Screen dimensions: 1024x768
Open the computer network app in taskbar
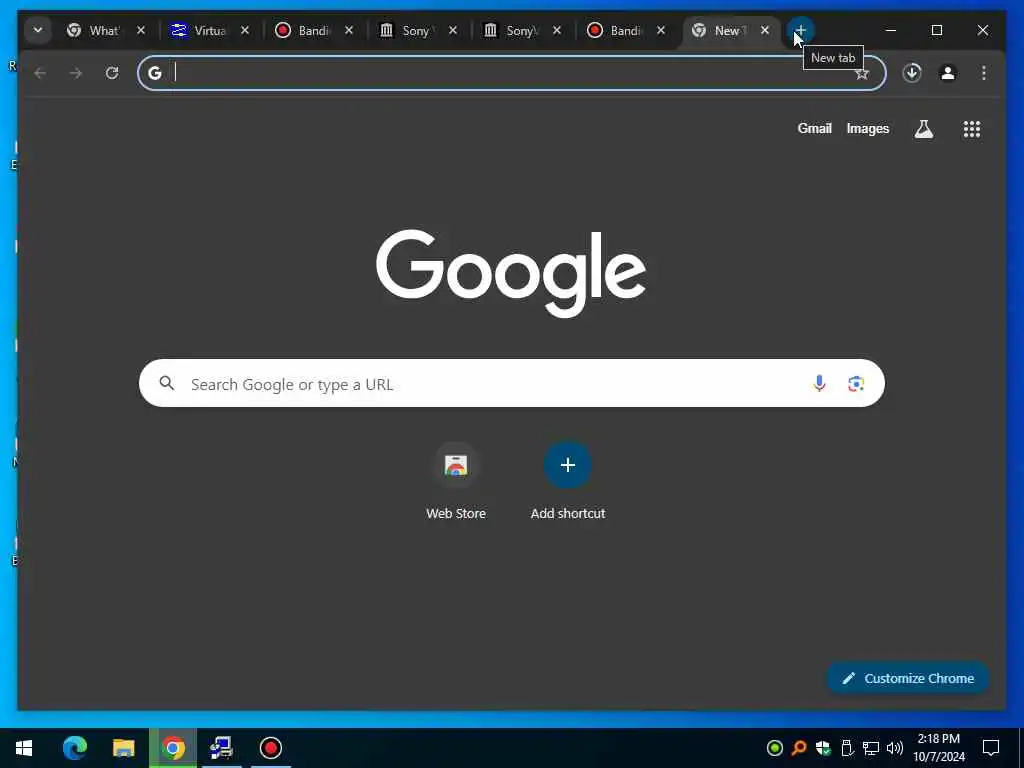click(x=221, y=748)
